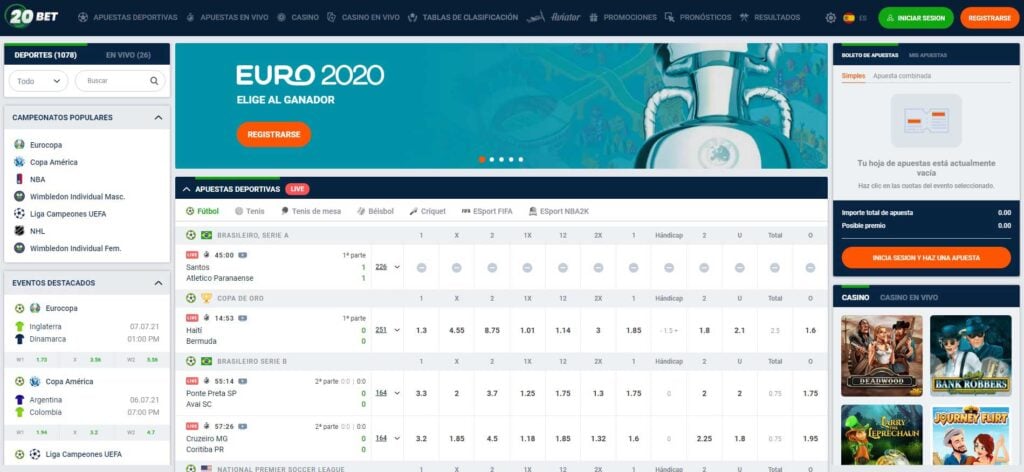The image size is (1024, 472).
Task: Select Coritiba PR win odds 4.5
Action: point(492,439)
